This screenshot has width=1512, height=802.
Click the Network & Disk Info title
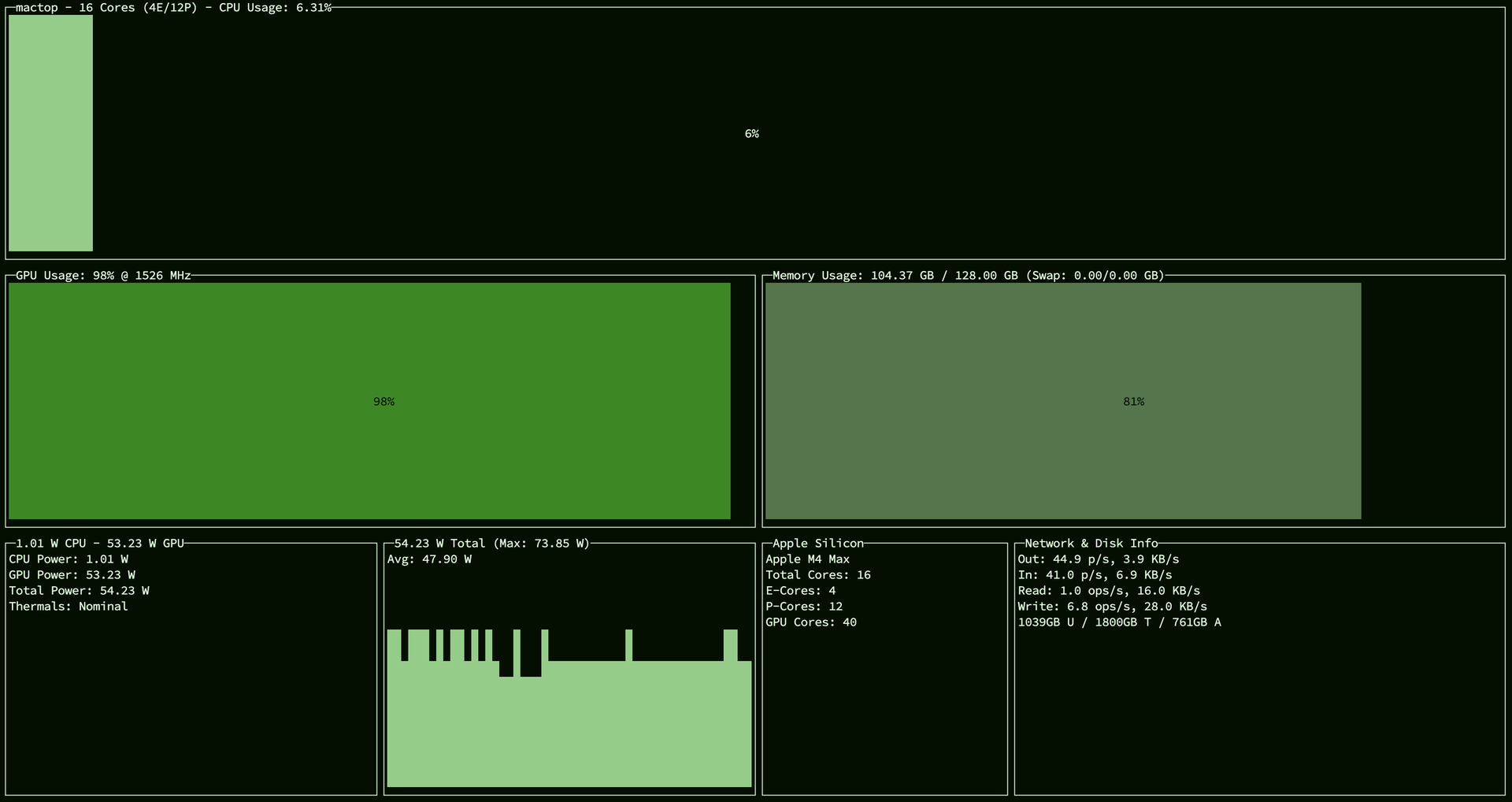(x=1091, y=544)
